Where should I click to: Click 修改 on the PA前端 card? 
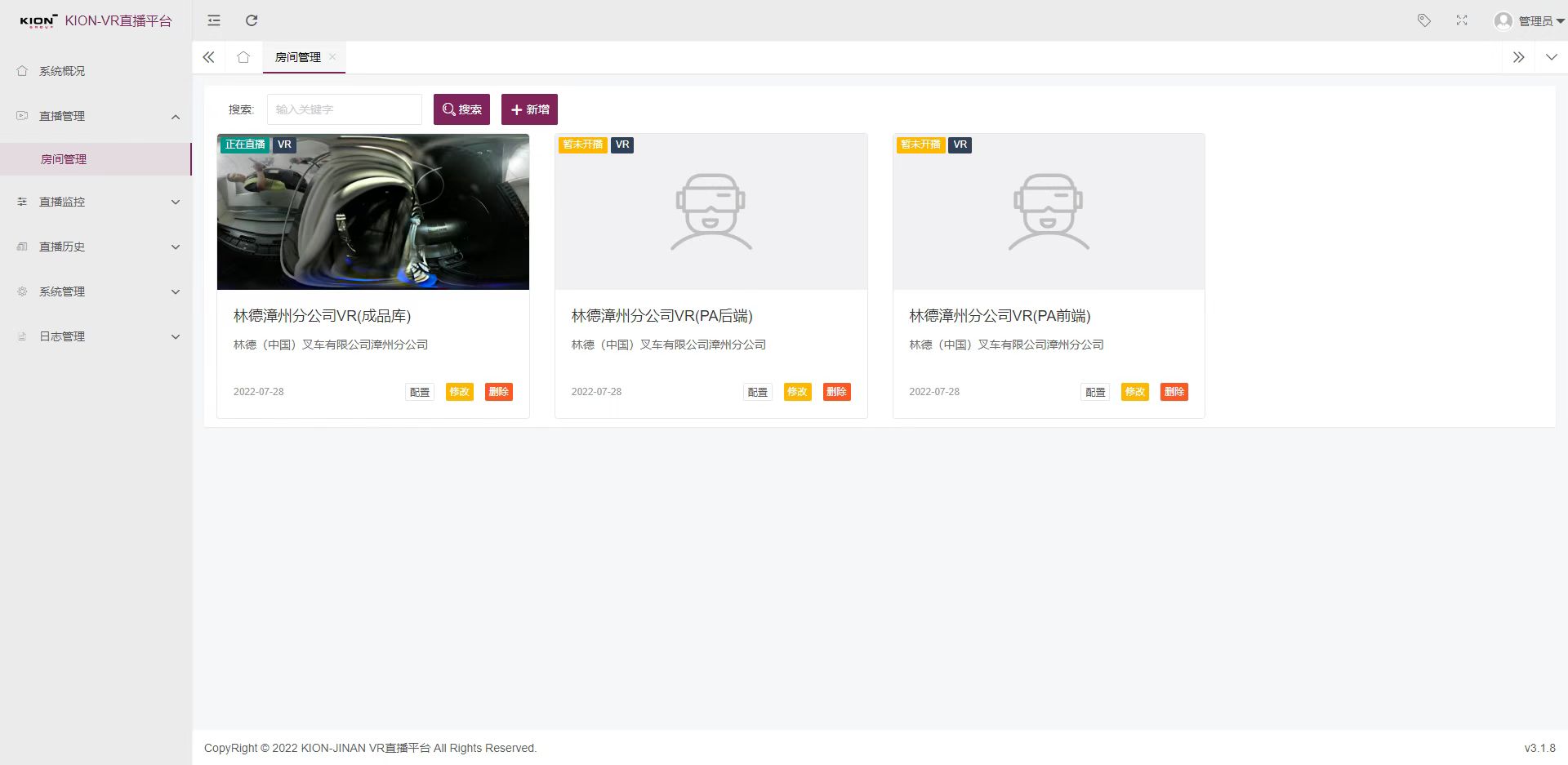pyautogui.click(x=1135, y=392)
